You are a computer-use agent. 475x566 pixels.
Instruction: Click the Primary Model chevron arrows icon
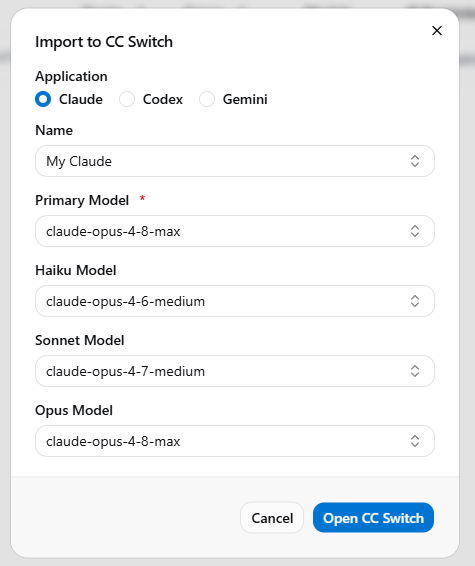pos(415,231)
